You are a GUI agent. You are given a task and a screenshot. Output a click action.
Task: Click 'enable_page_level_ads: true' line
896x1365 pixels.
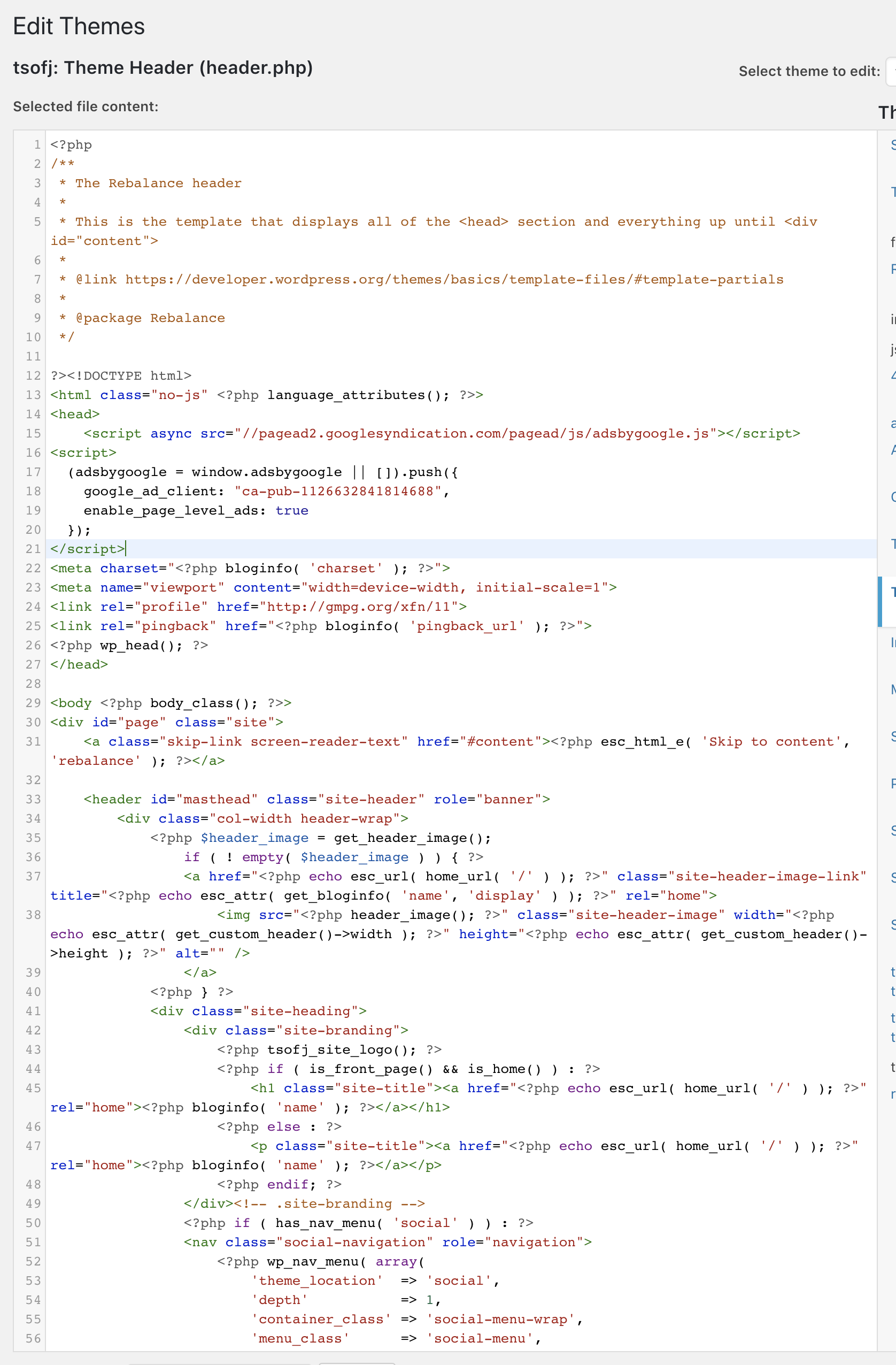pyautogui.click(x=196, y=510)
